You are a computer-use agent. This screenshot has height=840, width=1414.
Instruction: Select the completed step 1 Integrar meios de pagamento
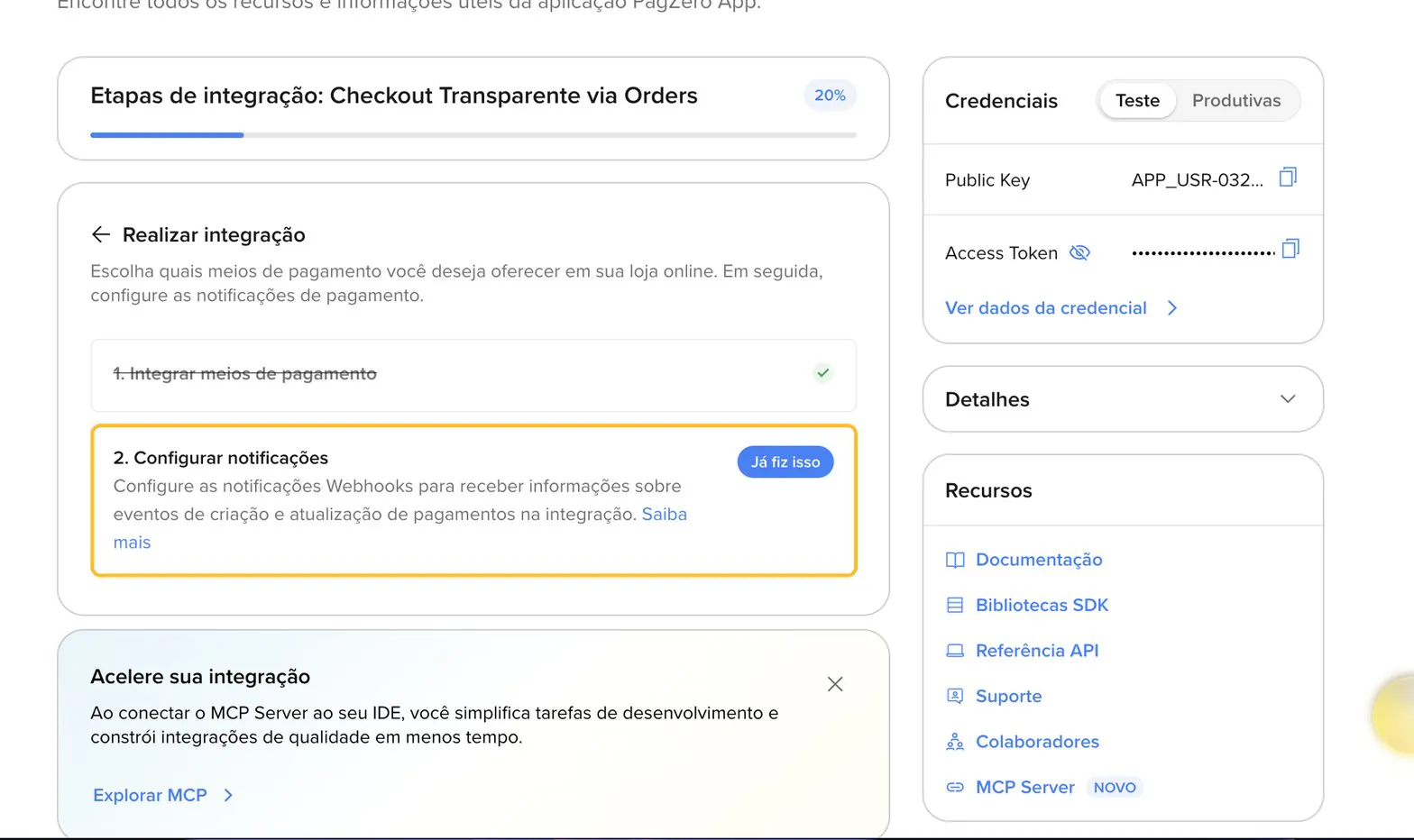click(x=473, y=375)
